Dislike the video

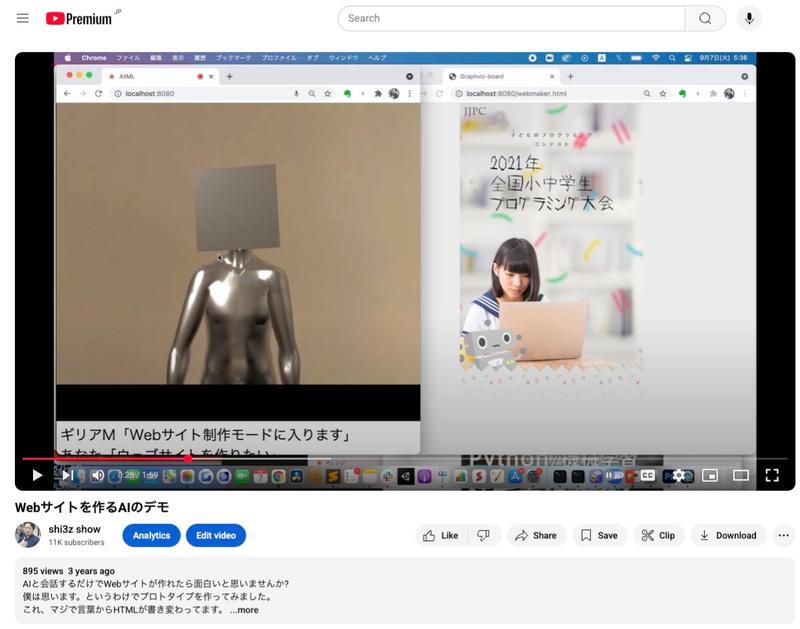pyautogui.click(x=483, y=535)
